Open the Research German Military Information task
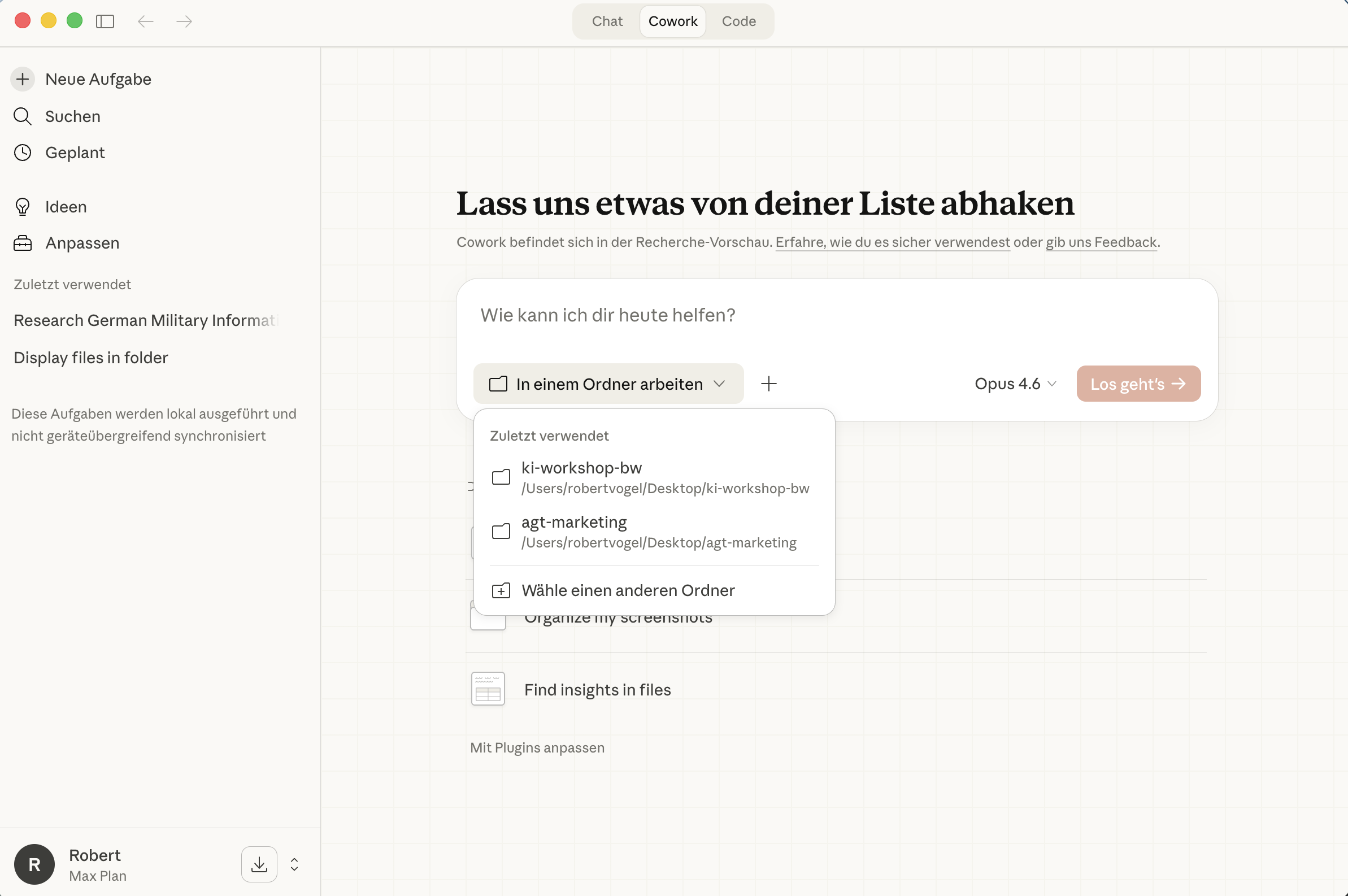Image resolution: width=1348 pixels, height=896 pixels. pos(146,320)
